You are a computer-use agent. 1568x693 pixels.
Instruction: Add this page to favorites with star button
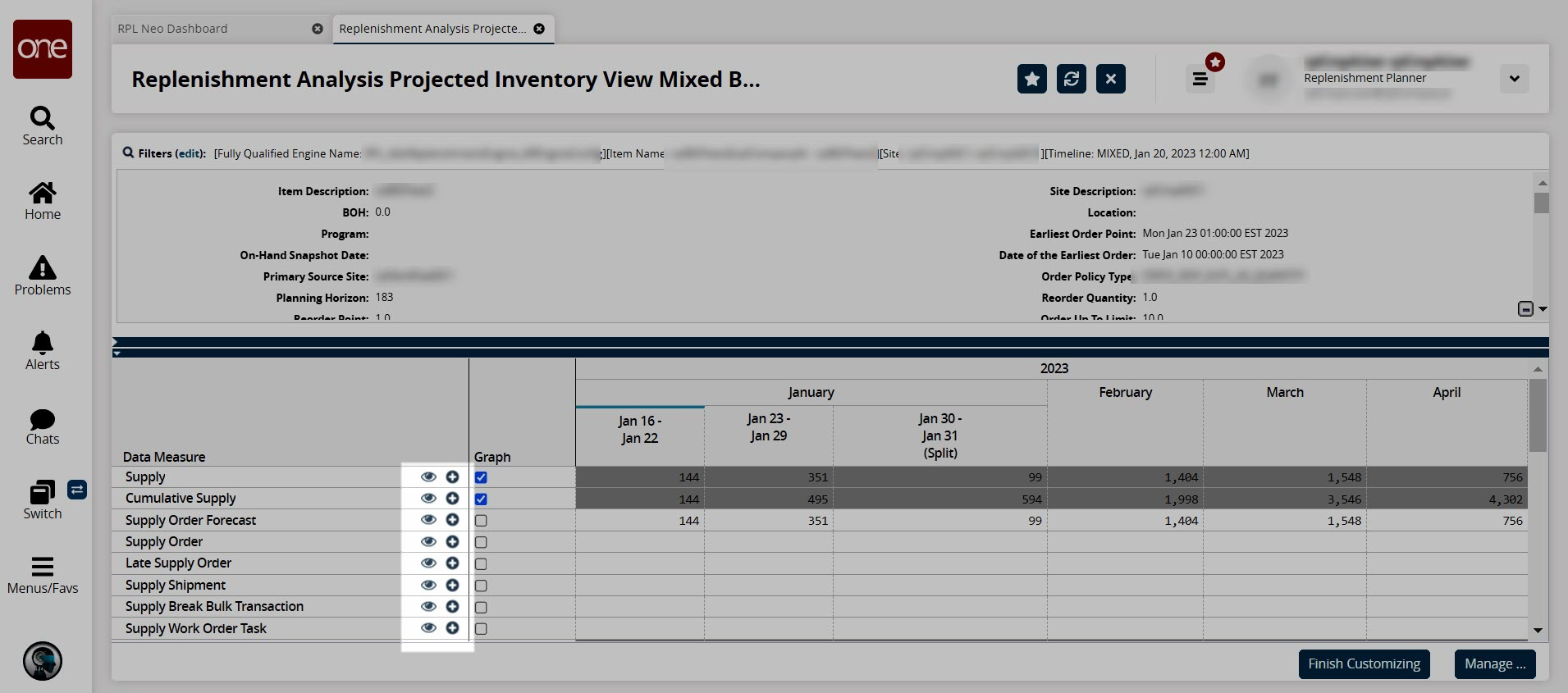click(x=1032, y=79)
